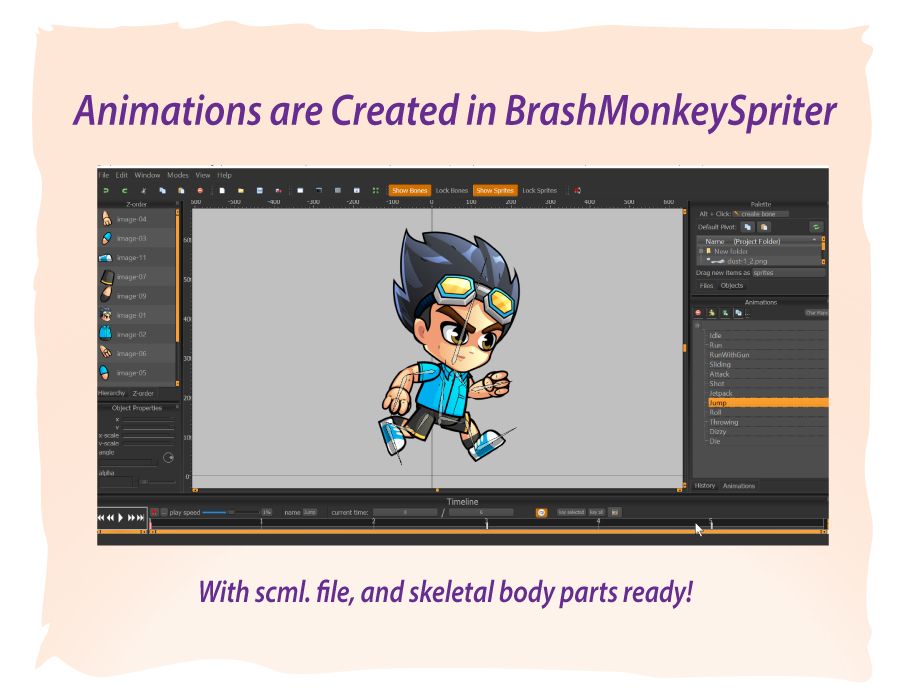The width and height of the screenshot is (910, 700).
Task: Click the Cut scissors toolbar icon
Action: [143, 190]
